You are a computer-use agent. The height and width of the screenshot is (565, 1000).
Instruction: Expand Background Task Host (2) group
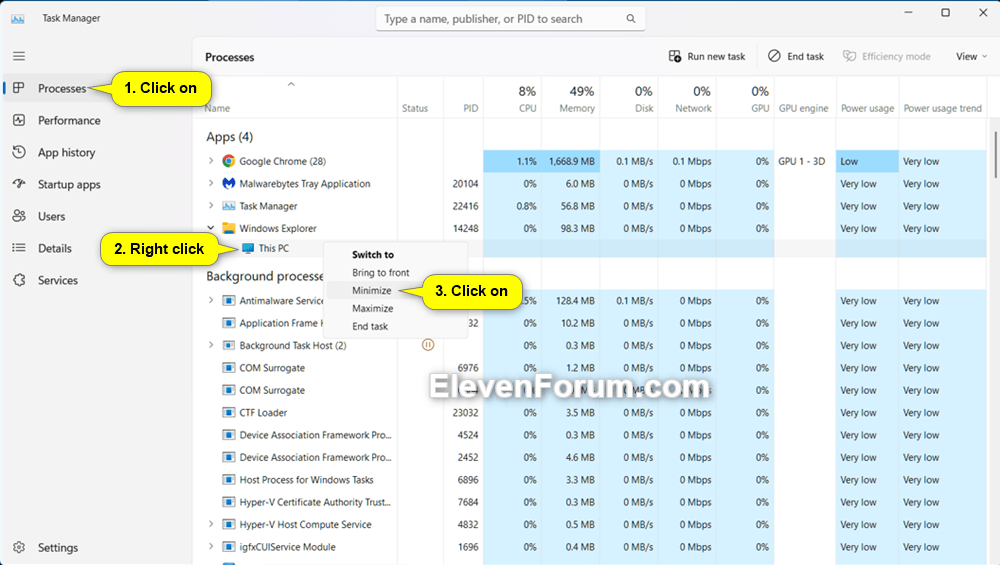(x=210, y=345)
